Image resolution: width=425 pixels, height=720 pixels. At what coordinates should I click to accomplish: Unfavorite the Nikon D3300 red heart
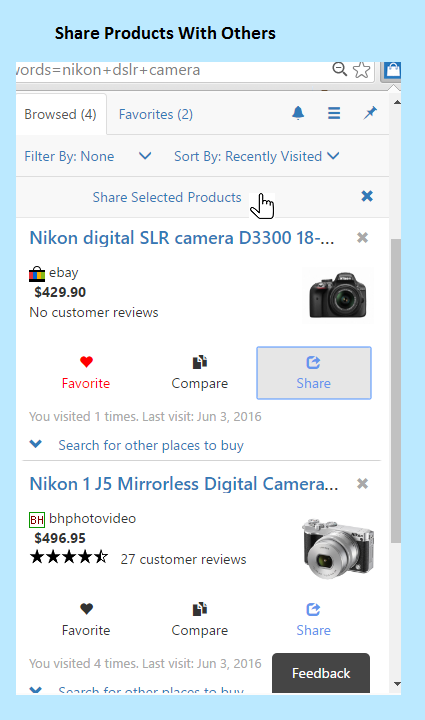[x=86, y=373]
